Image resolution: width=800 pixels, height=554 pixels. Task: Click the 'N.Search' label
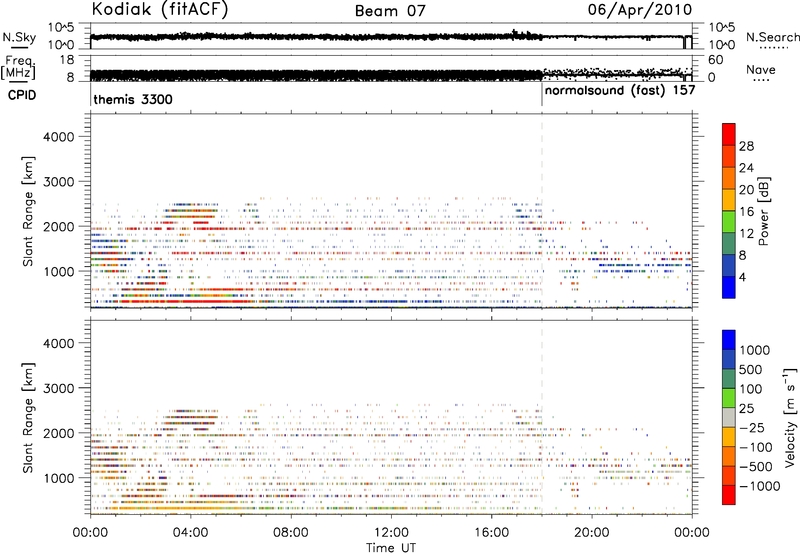(772, 37)
